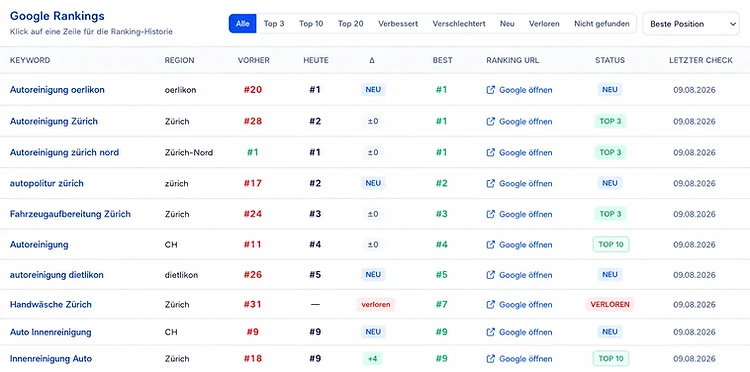This screenshot has width=750, height=372.
Task: Click the VERLOREN status badge
Action: click(610, 305)
